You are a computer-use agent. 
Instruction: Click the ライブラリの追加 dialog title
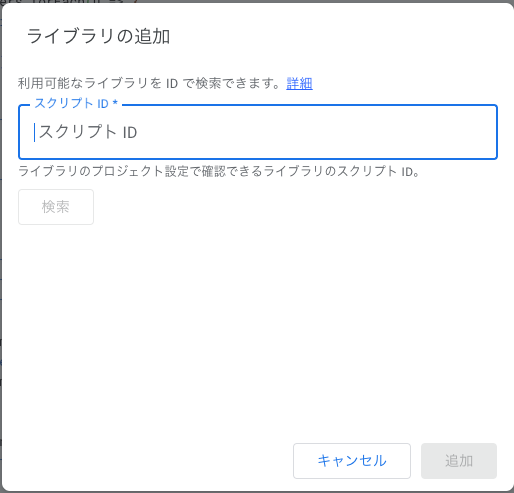point(98,36)
